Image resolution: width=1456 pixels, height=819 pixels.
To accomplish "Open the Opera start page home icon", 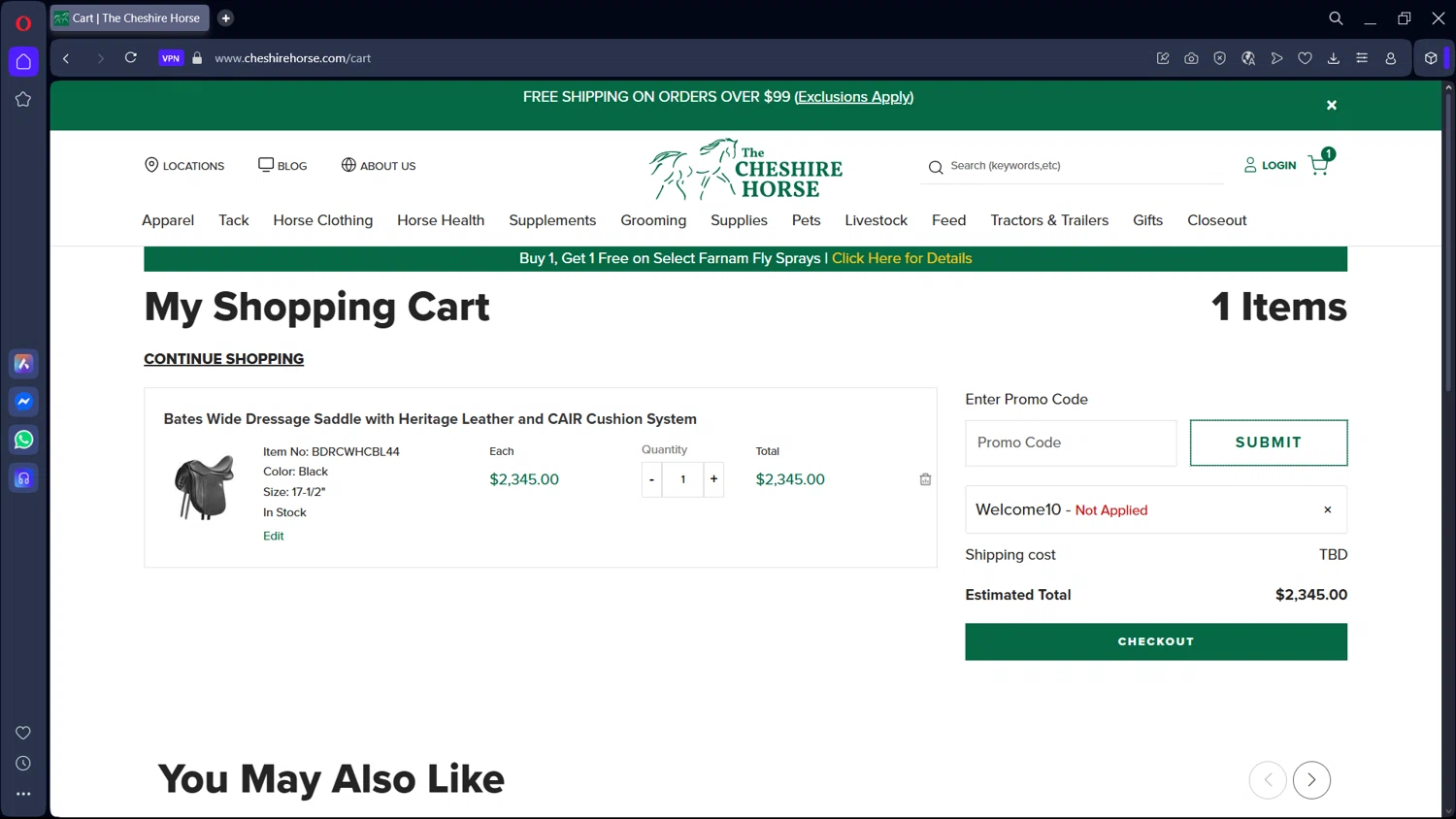I will pyautogui.click(x=23, y=61).
